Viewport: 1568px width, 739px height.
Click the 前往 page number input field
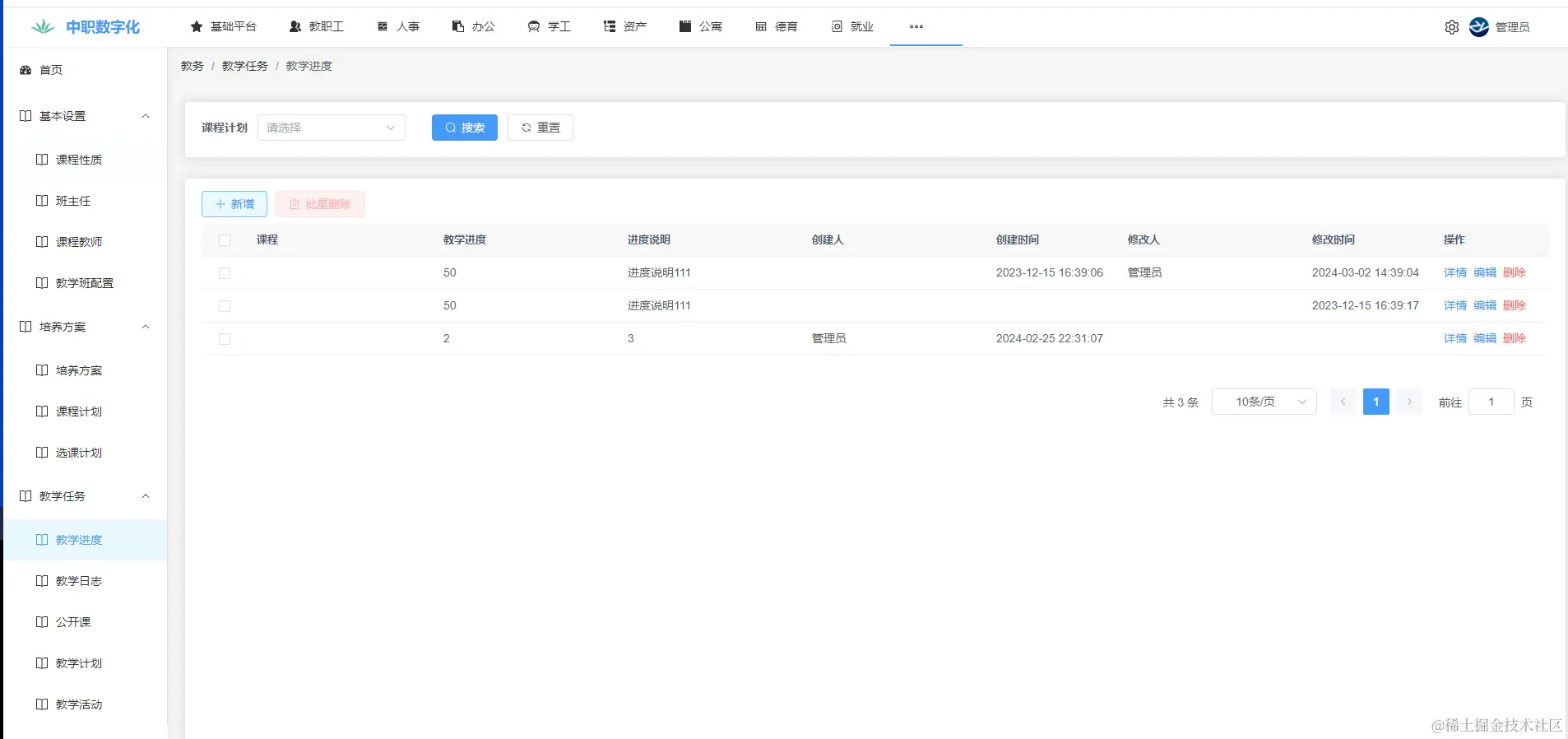coord(1491,402)
